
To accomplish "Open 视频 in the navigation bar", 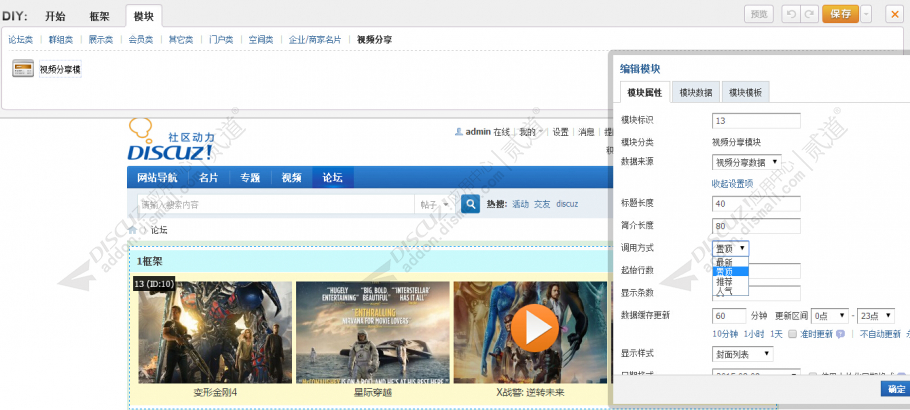I will 291,178.
